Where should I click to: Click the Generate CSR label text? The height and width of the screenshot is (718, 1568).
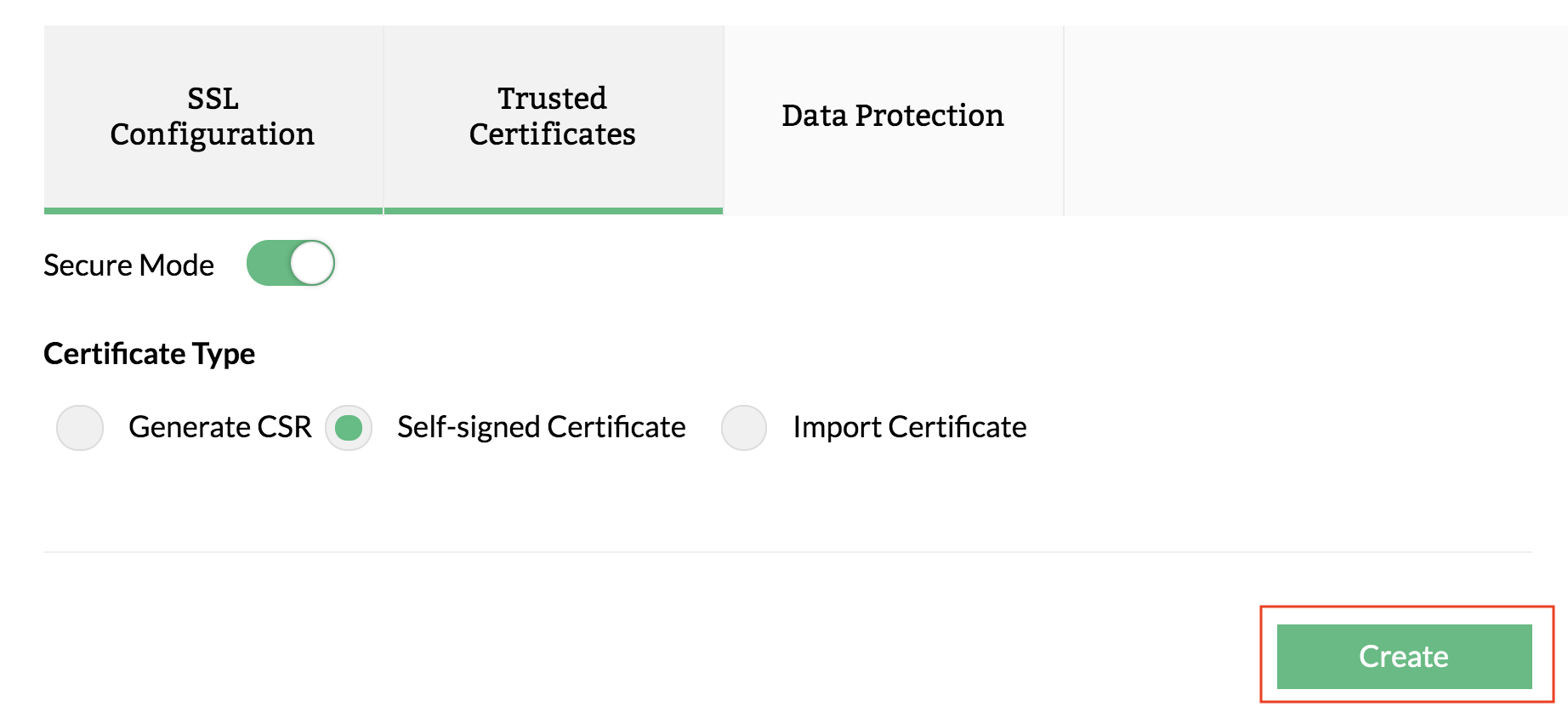pos(220,427)
